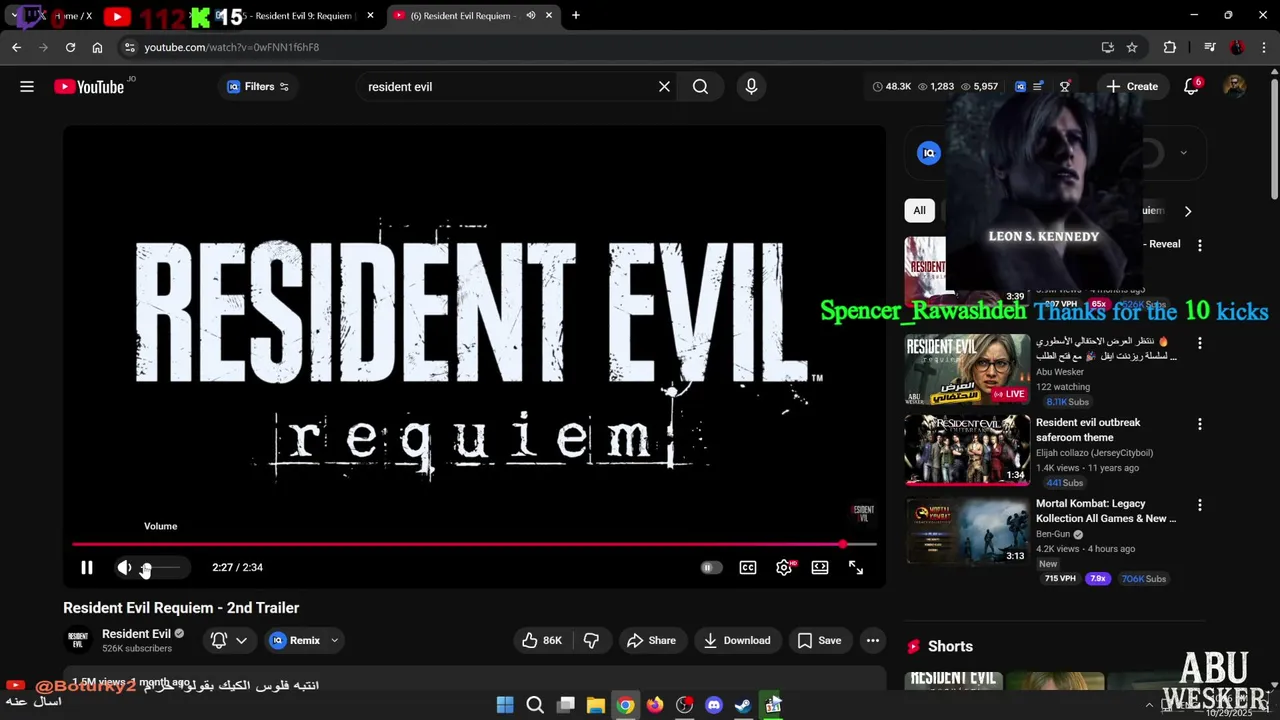Click the Share button
The width and height of the screenshot is (1280, 720).
click(651, 641)
